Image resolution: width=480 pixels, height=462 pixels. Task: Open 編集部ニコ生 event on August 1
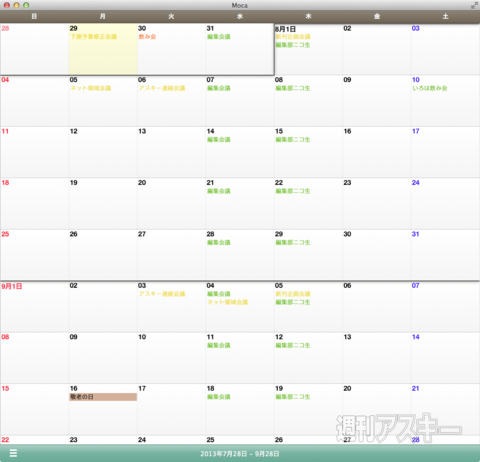click(x=293, y=45)
